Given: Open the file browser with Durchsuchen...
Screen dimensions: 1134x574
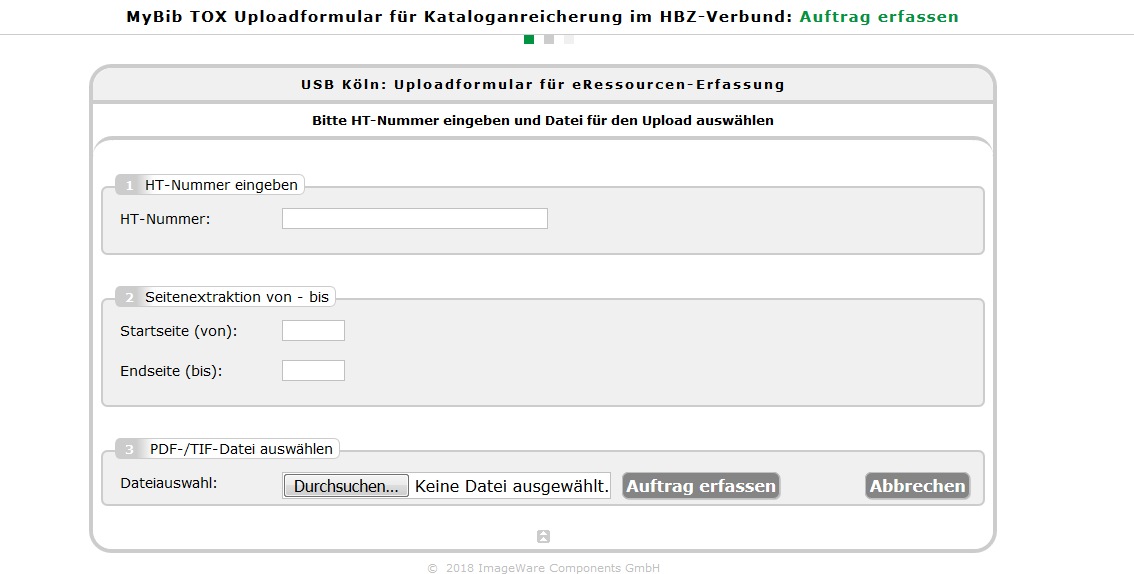Looking at the screenshot, I should 346,486.
